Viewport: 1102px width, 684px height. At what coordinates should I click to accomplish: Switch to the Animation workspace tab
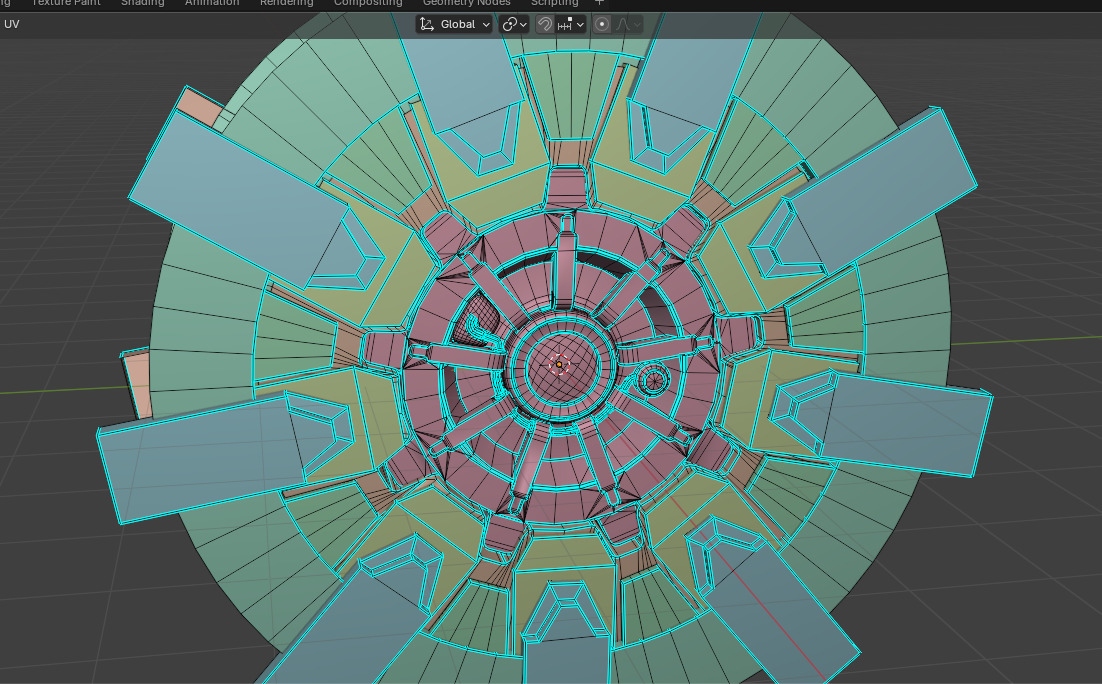[x=212, y=3]
